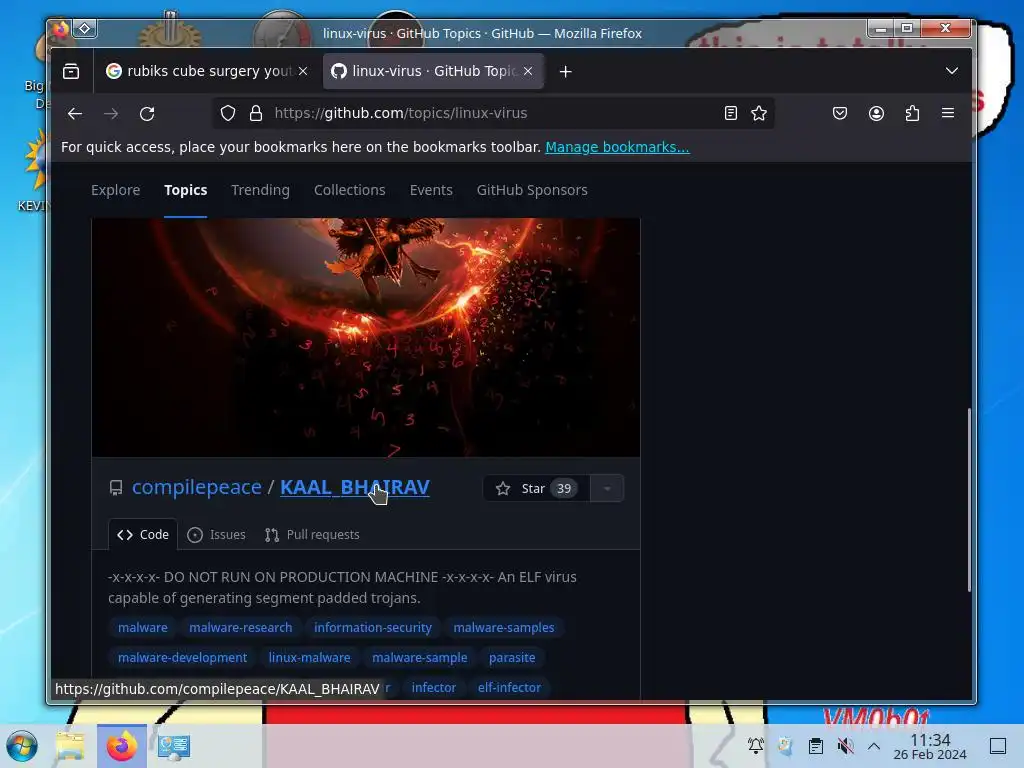Image resolution: width=1024 pixels, height=768 pixels.
Task: Click the Firefox taskbar button
Action: click(122, 746)
